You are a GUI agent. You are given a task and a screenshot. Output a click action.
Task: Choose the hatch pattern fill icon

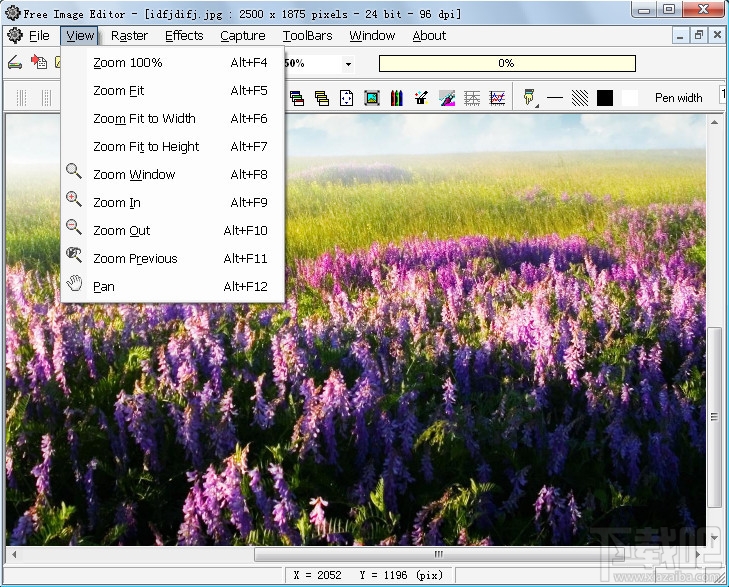click(x=580, y=98)
